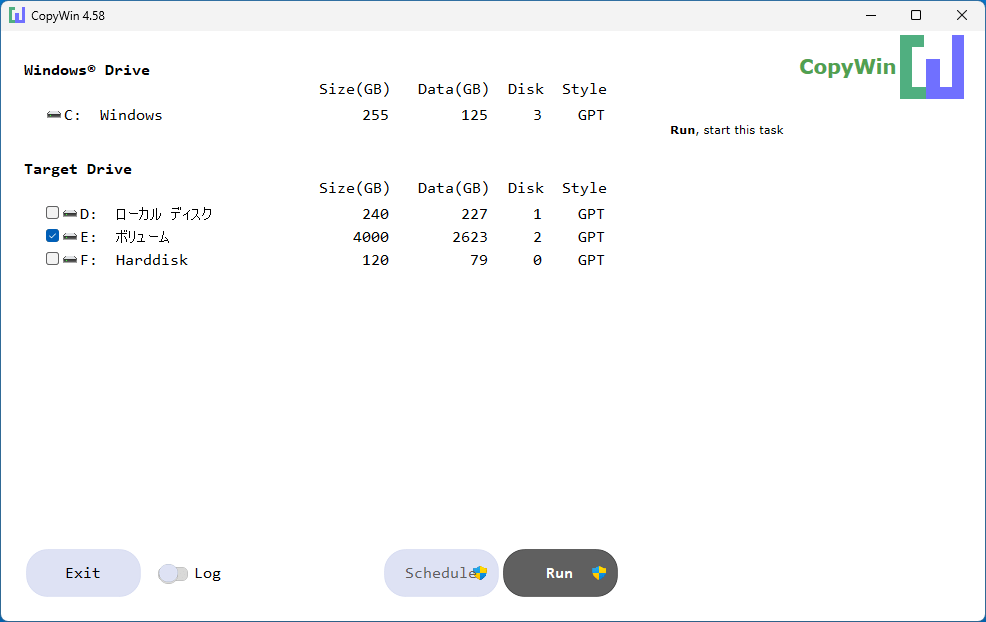The image size is (986, 622).
Task: Click the C: Windows drive icon
Action: 54,115
